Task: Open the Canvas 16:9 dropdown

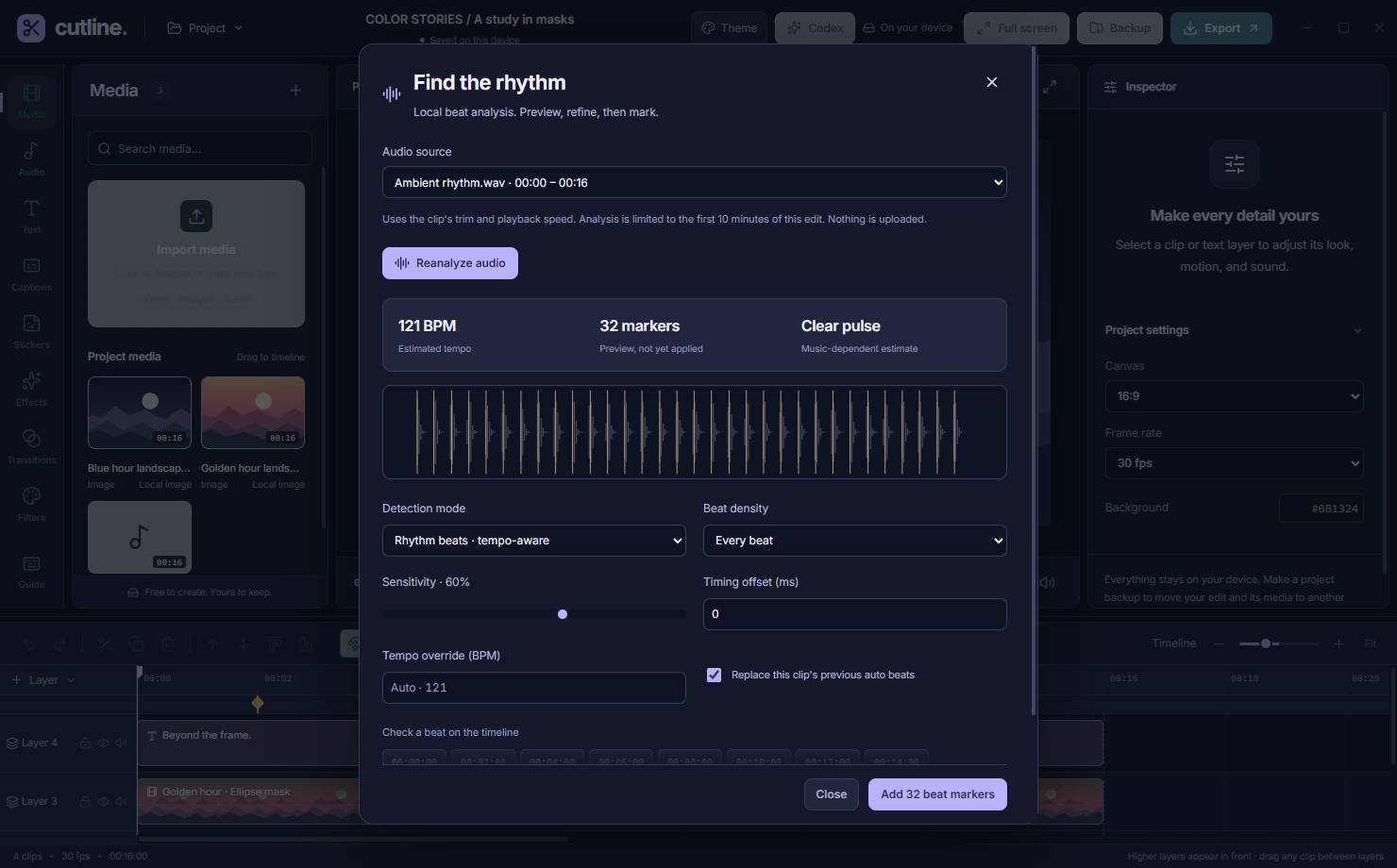Action: pos(1234,396)
